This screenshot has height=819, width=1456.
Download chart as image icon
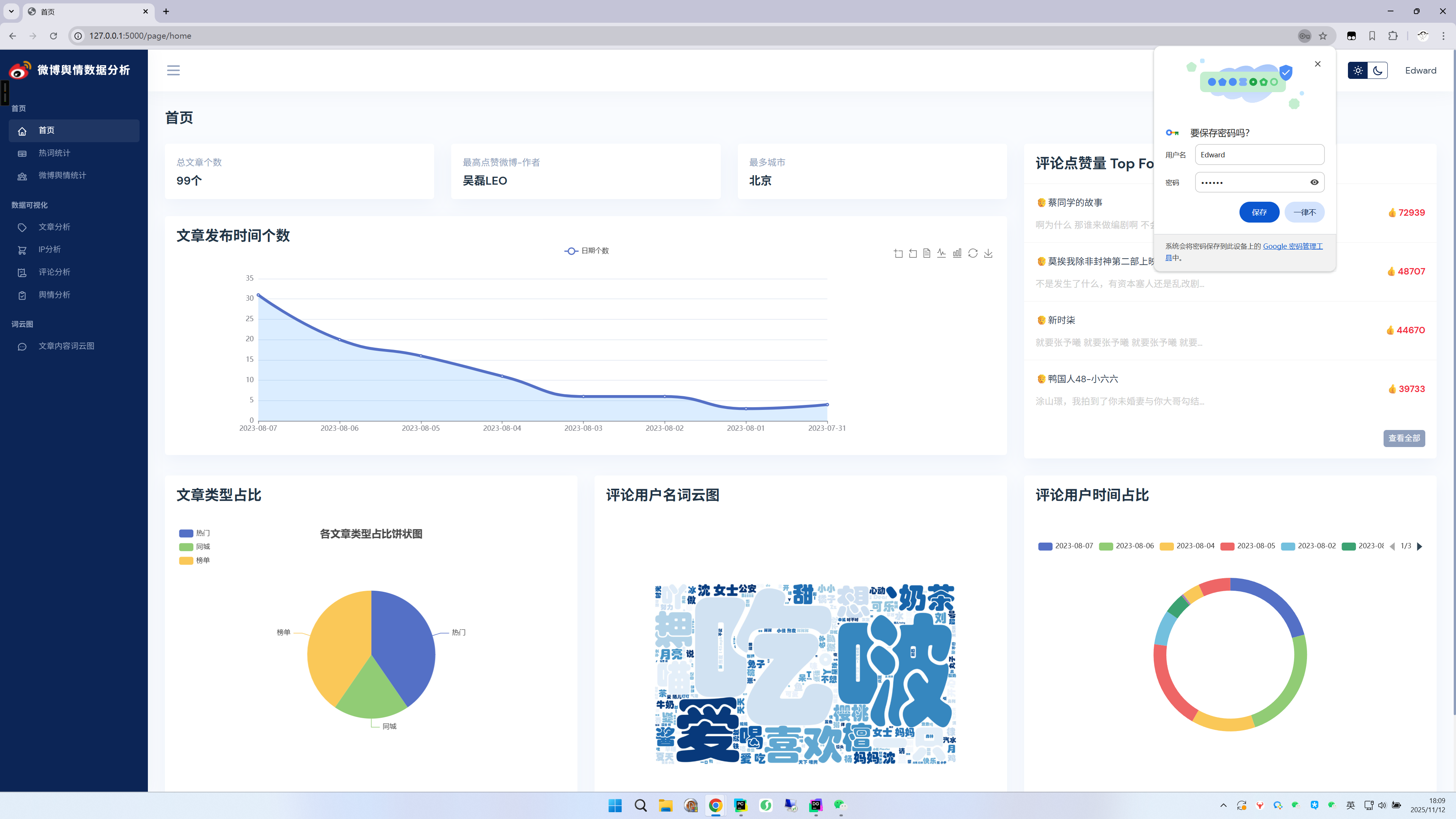point(988,253)
